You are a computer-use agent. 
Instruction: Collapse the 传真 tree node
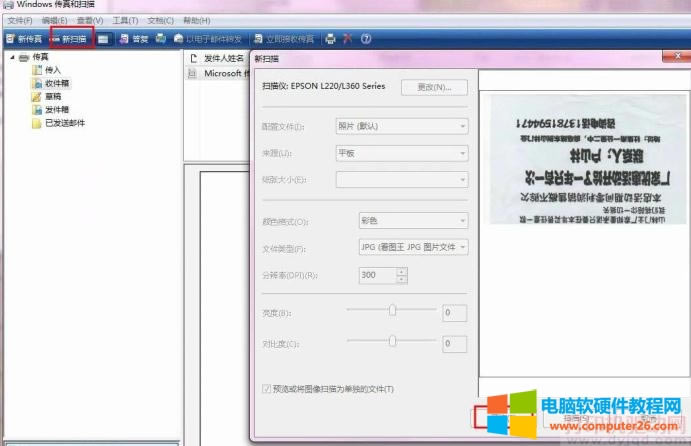[12, 58]
